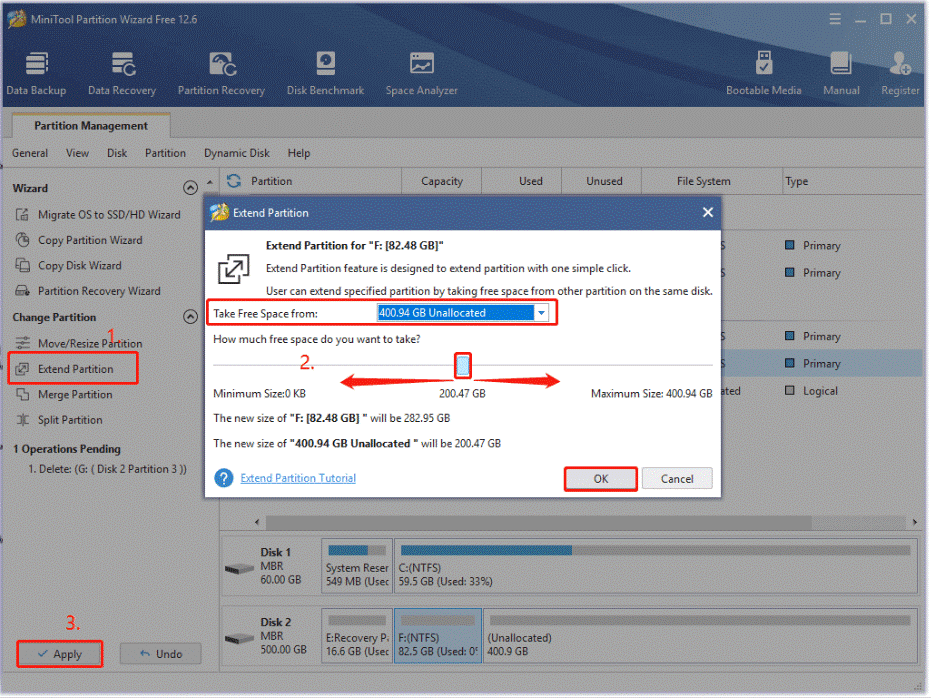Collapse the Wizard section
931x698 pixels.
tap(190, 188)
